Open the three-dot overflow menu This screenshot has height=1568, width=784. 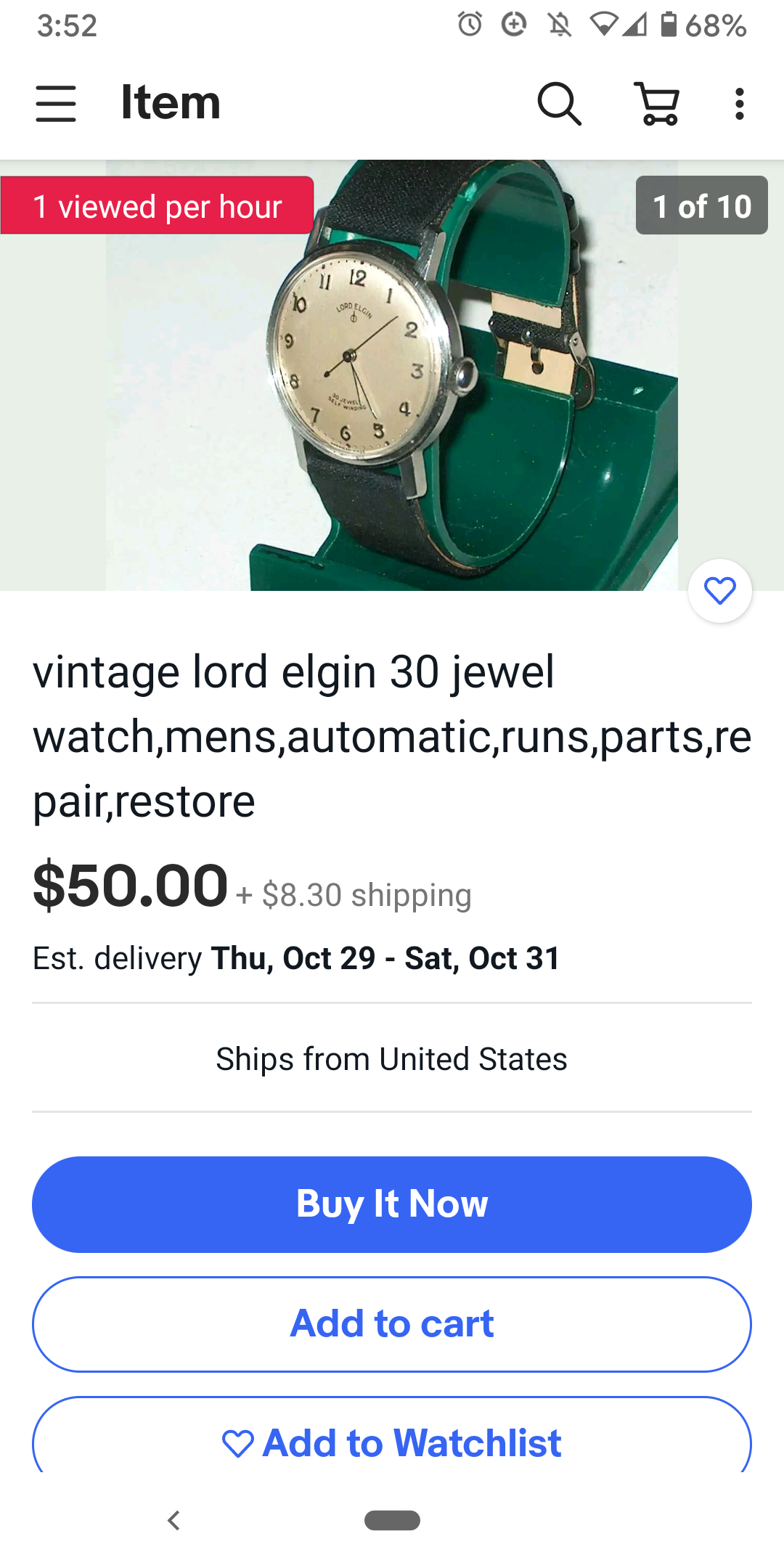click(739, 104)
